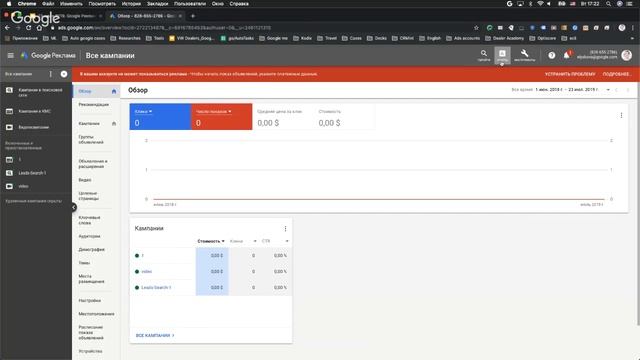
Task: Click the home icon next to Кампании
Action: click(114, 123)
